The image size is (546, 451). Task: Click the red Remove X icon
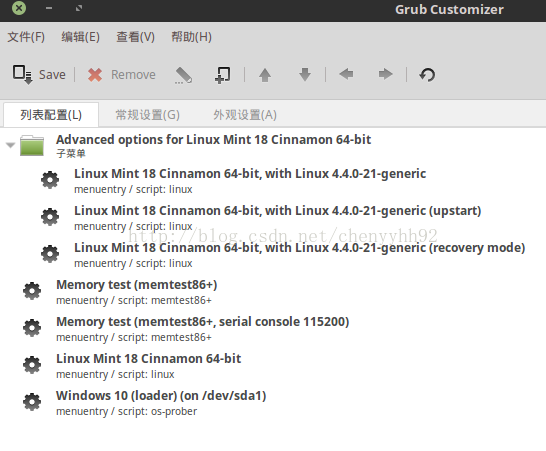[95, 75]
